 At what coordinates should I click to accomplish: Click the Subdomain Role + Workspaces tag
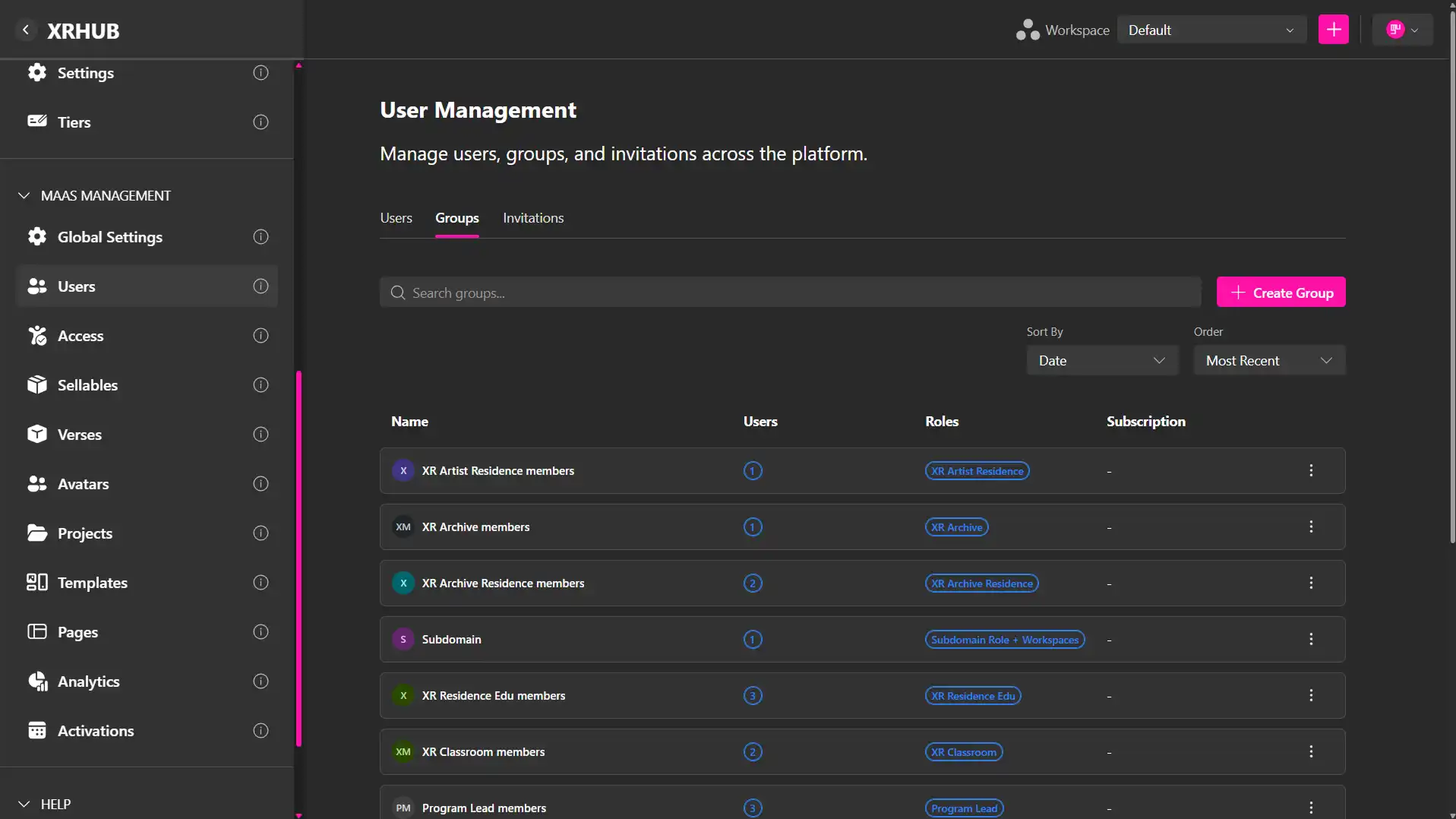1004,640
